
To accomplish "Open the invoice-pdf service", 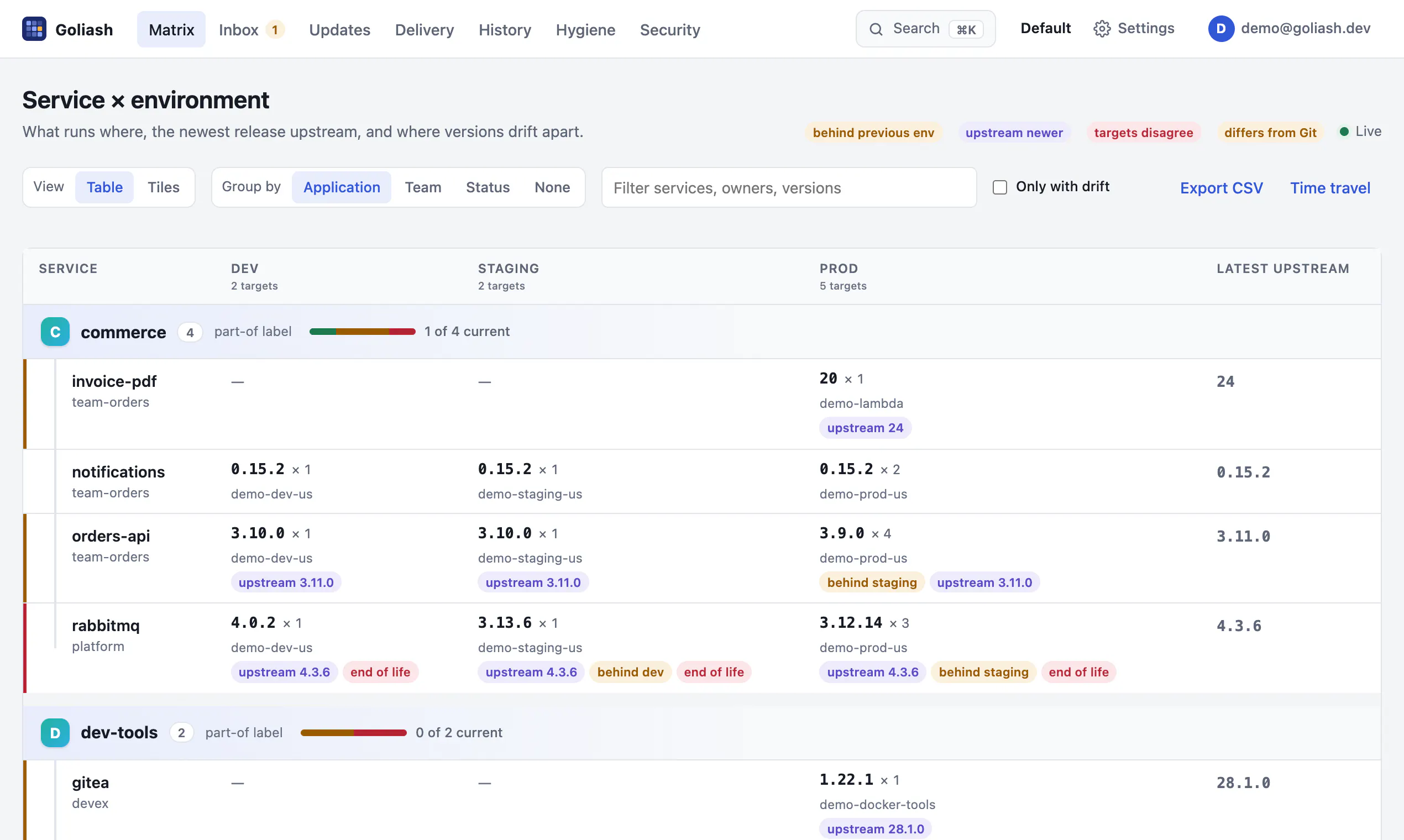I will click(x=114, y=381).
